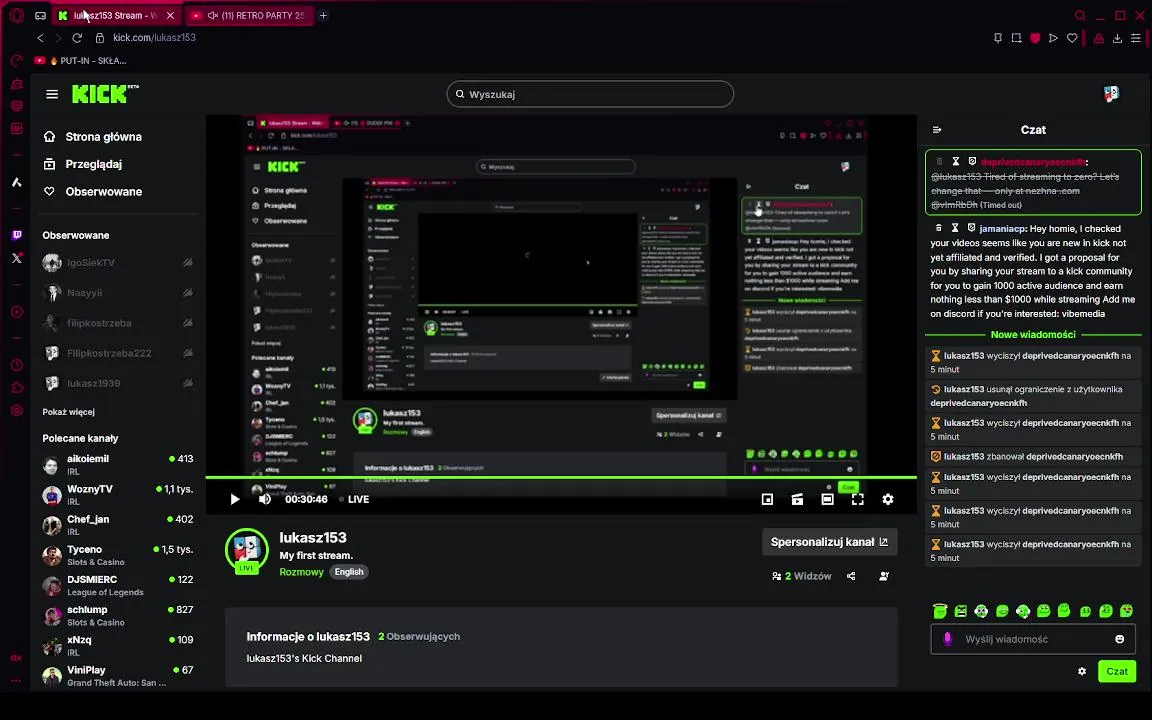Screen dimensions: 1152x720
Task: Open recommended channel aikoiemil
Action: click(118, 464)
